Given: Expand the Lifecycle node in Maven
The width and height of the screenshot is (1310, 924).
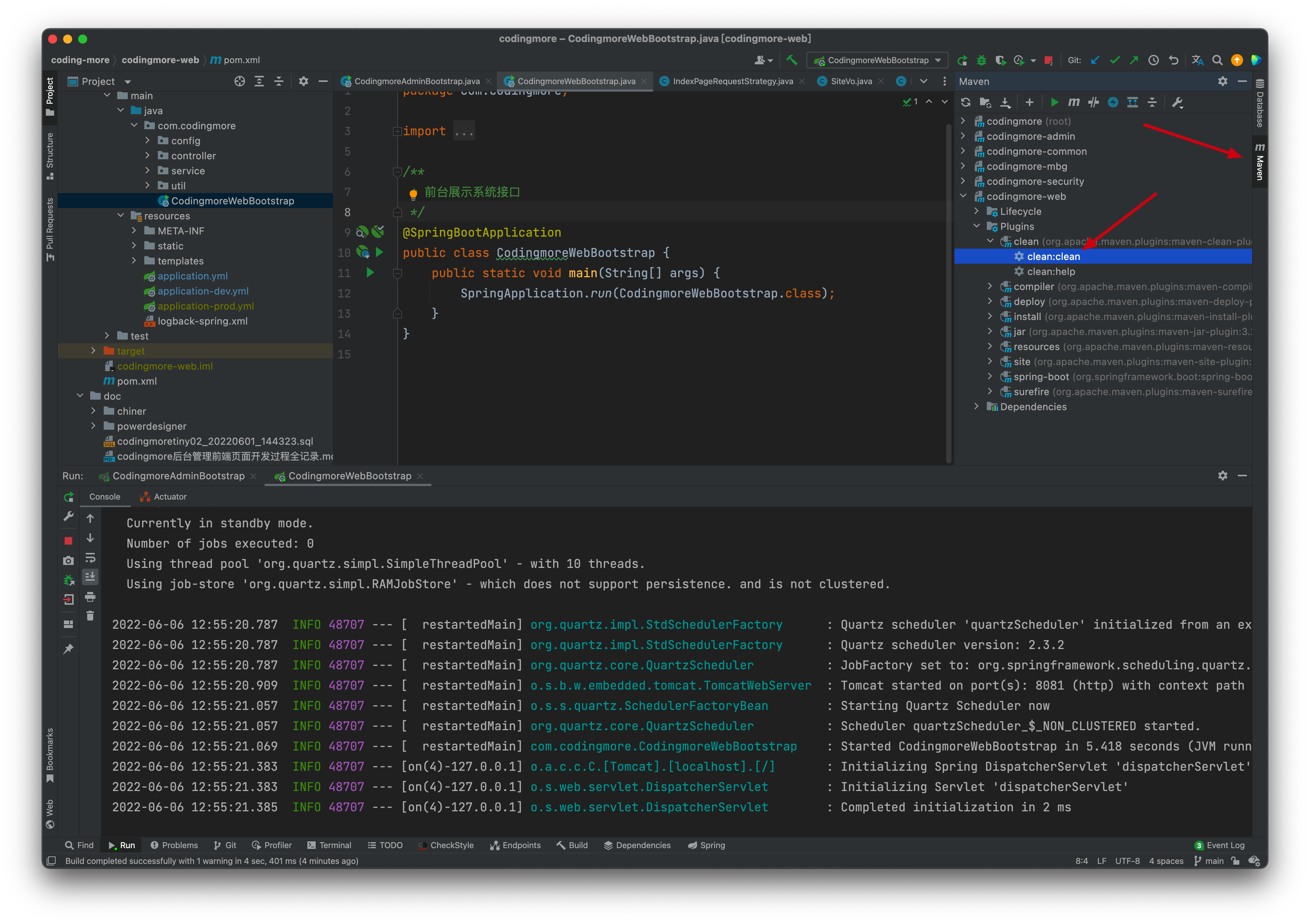Looking at the screenshot, I should pos(976,211).
